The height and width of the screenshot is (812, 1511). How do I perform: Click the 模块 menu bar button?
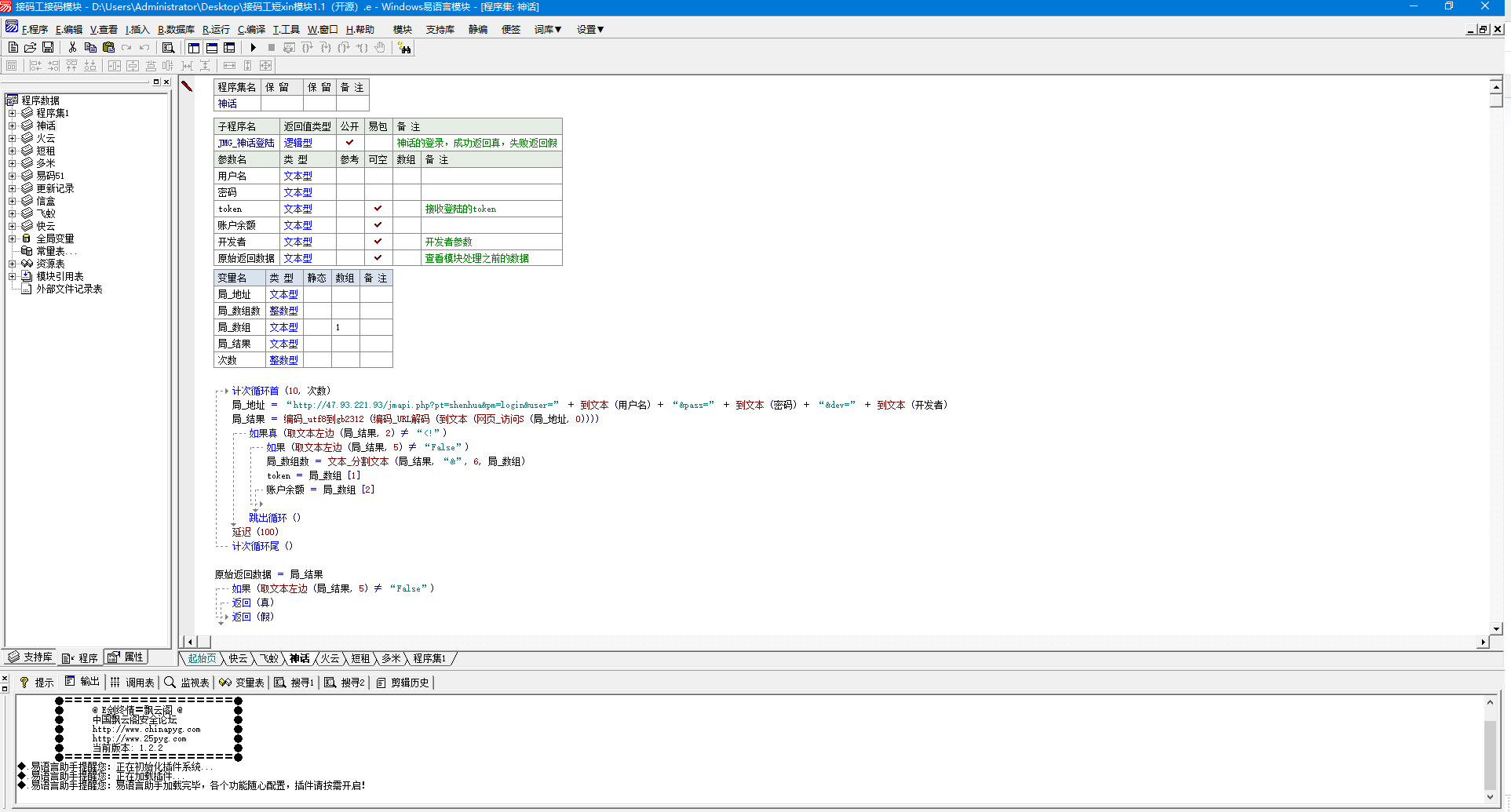[403, 29]
